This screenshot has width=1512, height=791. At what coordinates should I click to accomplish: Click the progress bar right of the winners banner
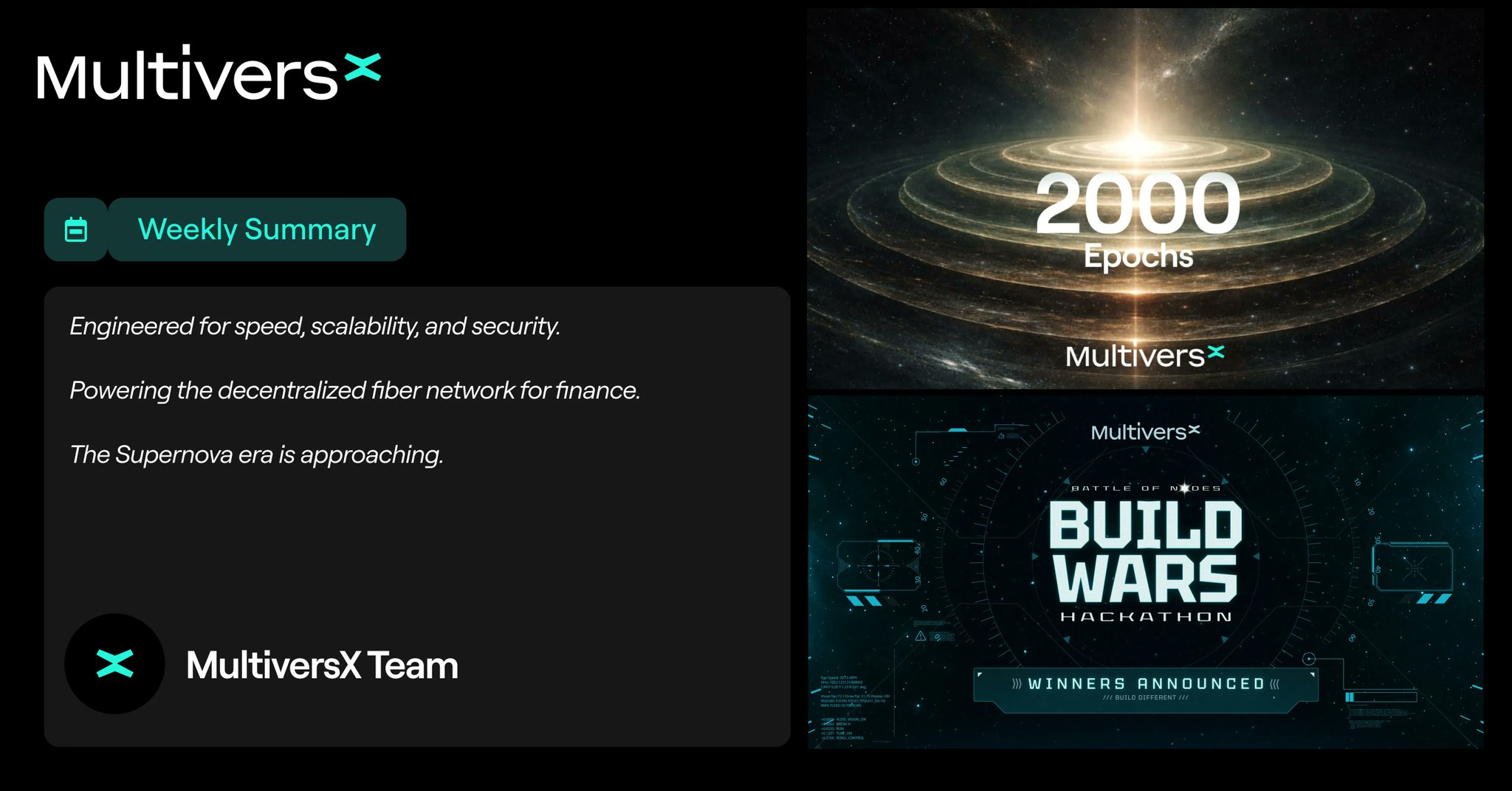pyautogui.click(x=1381, y=697)
